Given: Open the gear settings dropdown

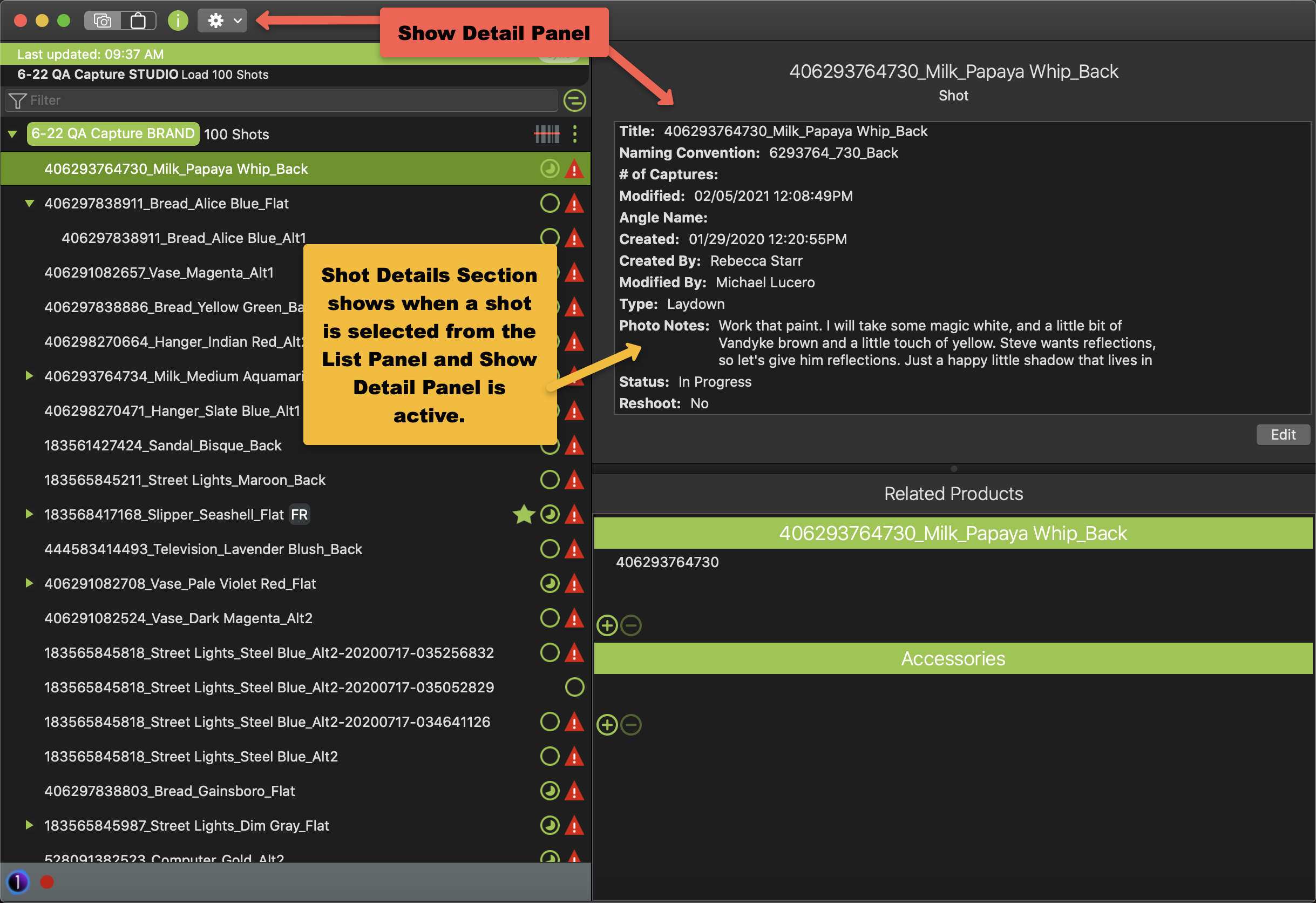Looking at the screenshot, I should click(222, 21).
